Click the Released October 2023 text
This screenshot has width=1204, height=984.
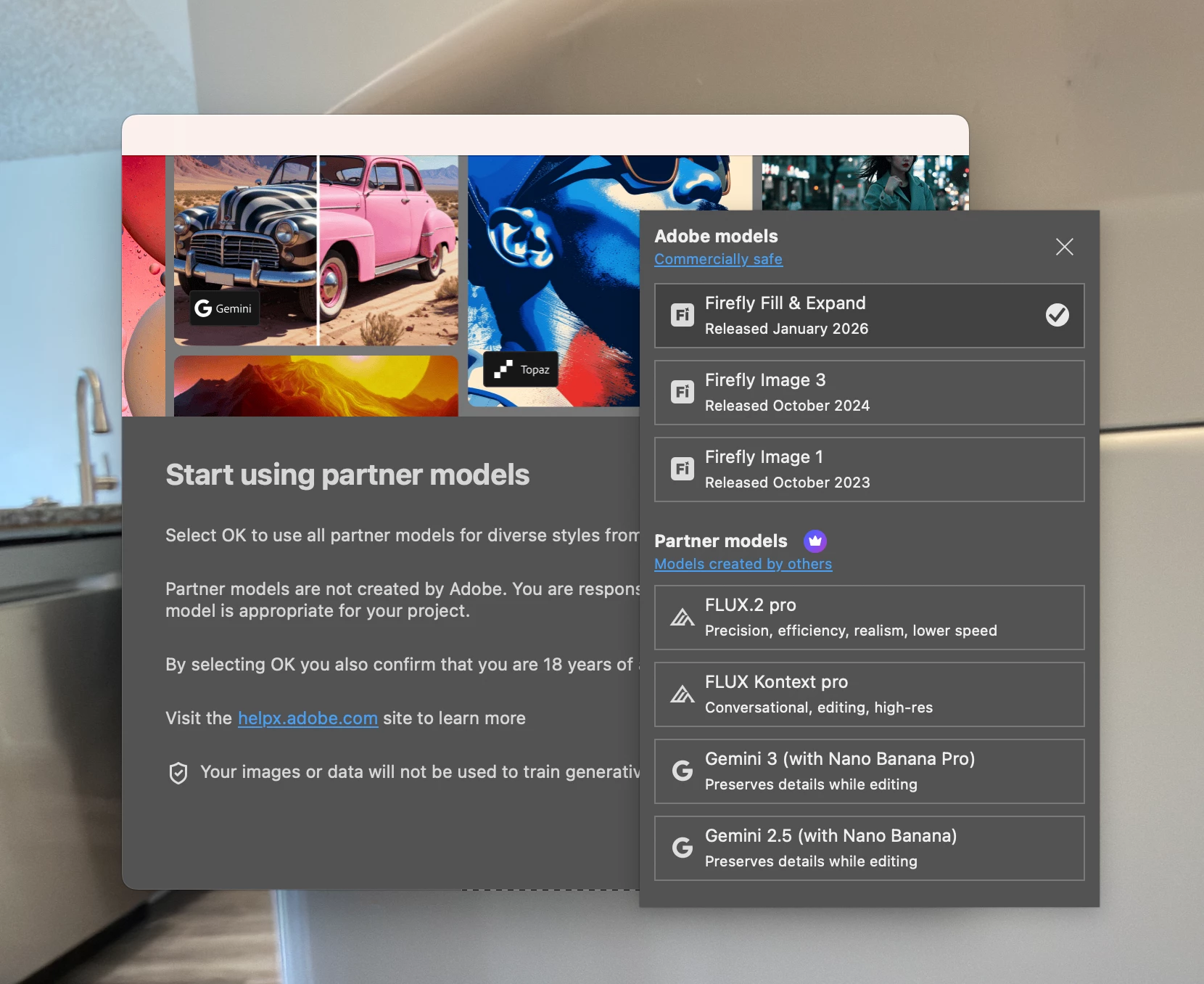(x=788, y=483)
